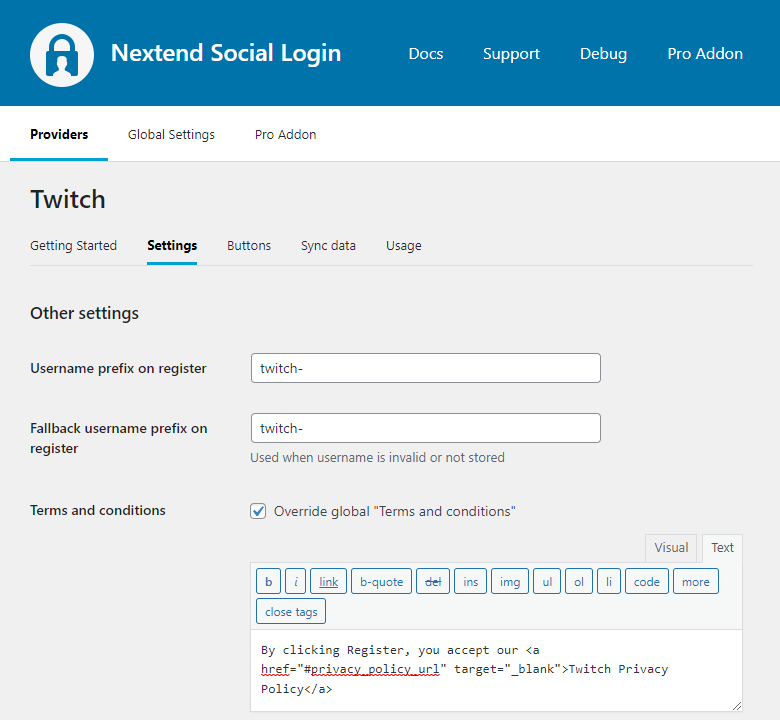Click the Username prefix on register field
Screen dimensions: 780x720
[x=425, y=368]
